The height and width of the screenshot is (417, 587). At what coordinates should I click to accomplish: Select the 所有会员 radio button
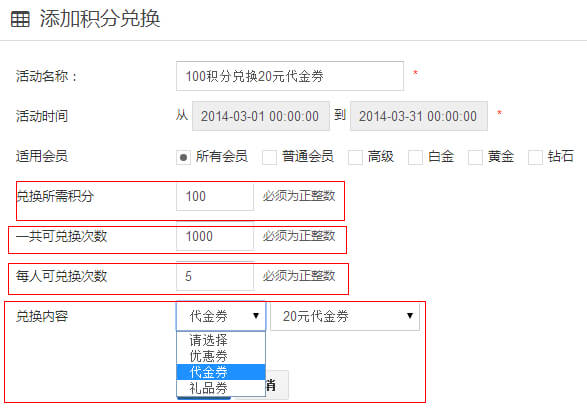click(x=183, y=157)
